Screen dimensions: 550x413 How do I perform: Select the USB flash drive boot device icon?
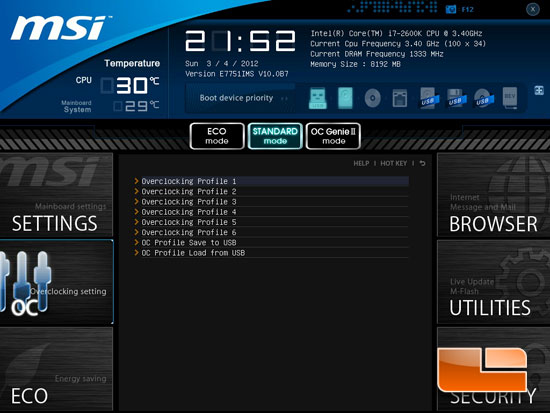click(x=317, y=98)
